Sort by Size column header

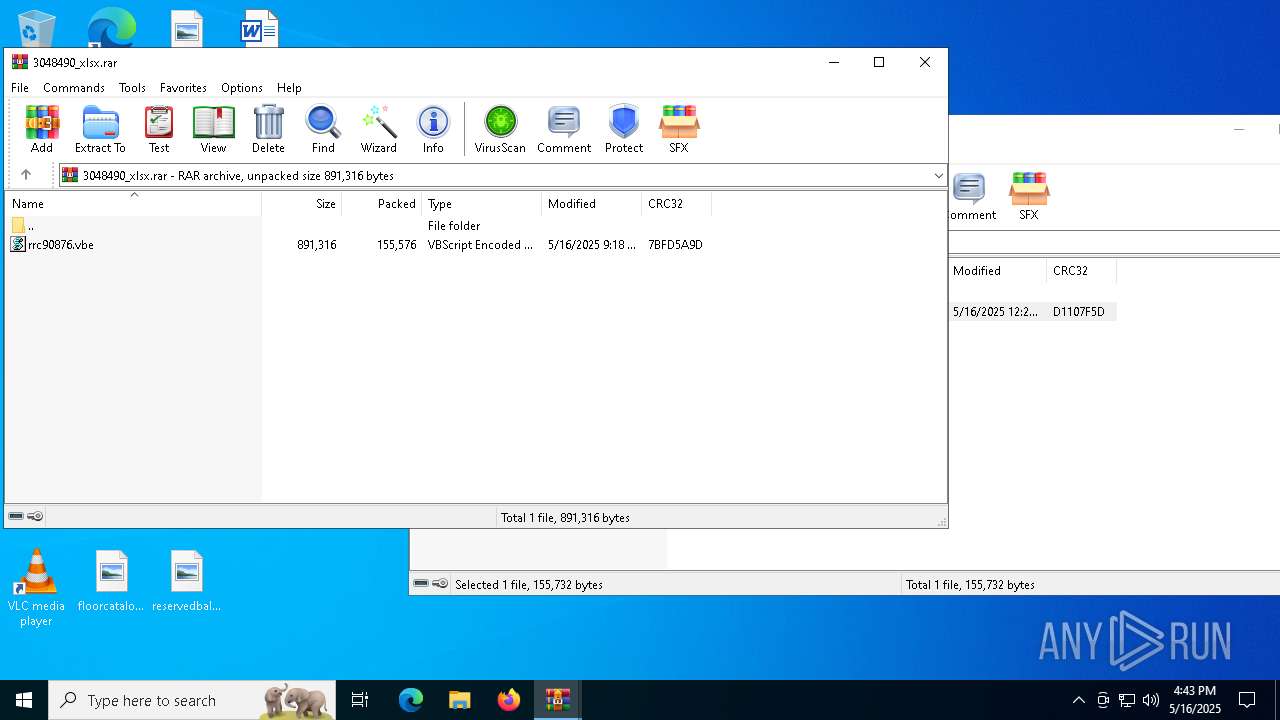click(302, 203)
